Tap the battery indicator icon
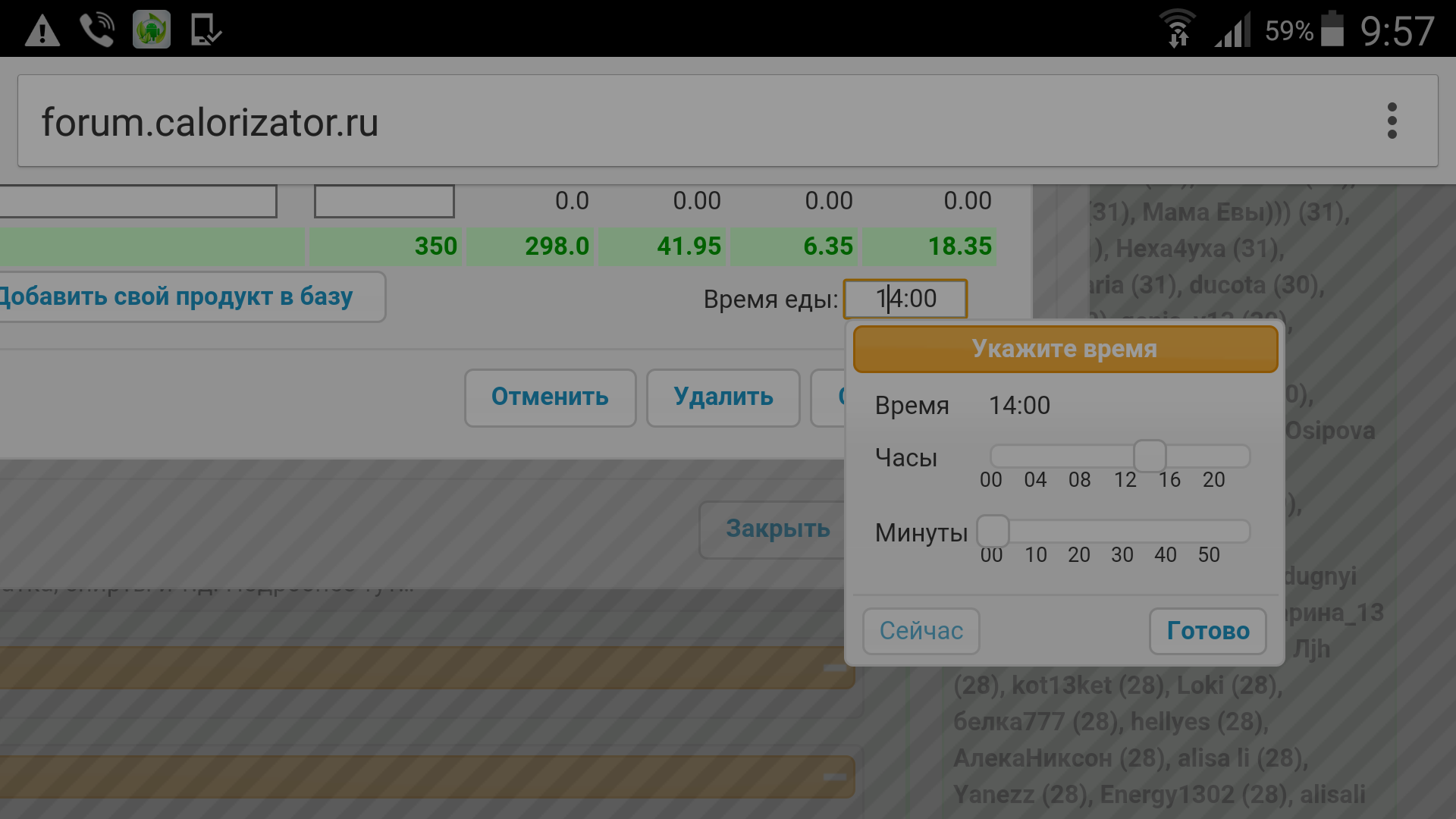Viewport: 1456px width, 819px height. click(1332, 30)
